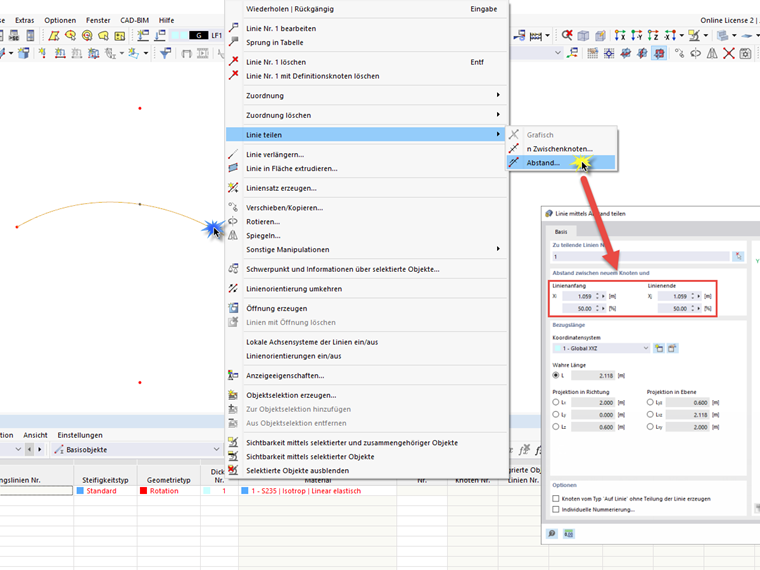Click the 'Zu teilende Linien Nr.' input field
The image size is (760, 570).
point(641,256)
